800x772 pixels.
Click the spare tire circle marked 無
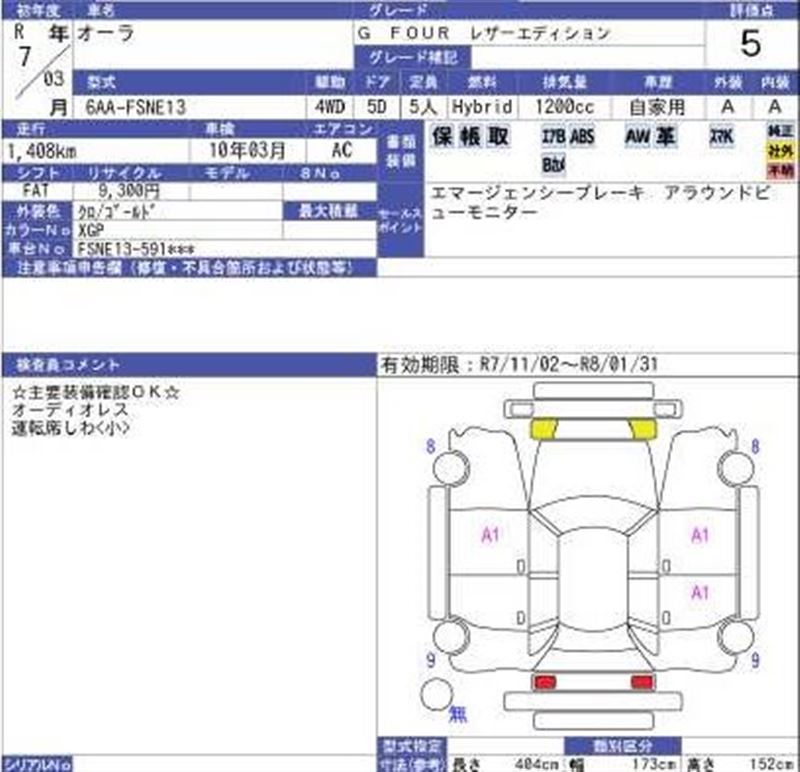tap(437, 694)
